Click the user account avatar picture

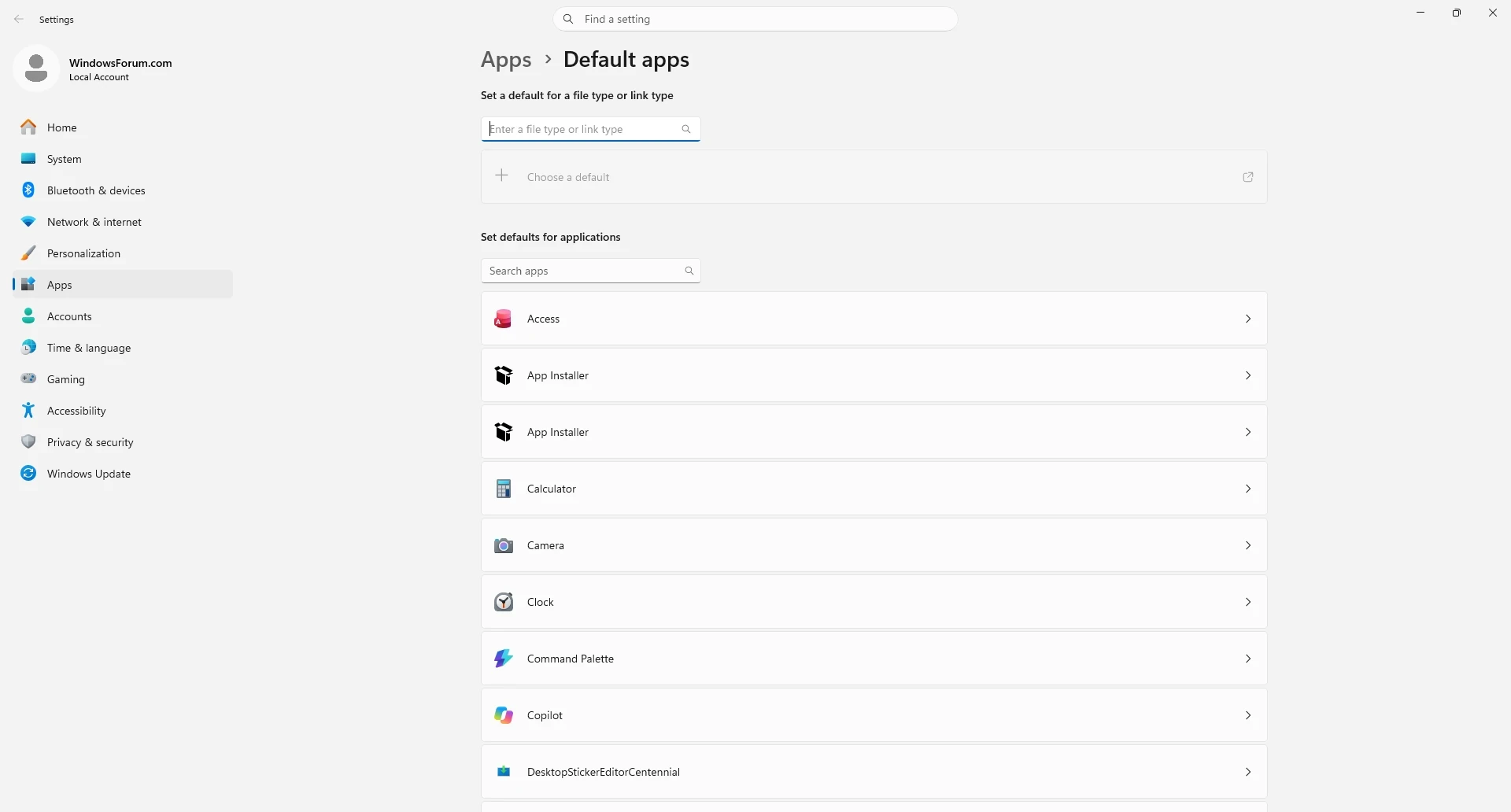[36, 68]
